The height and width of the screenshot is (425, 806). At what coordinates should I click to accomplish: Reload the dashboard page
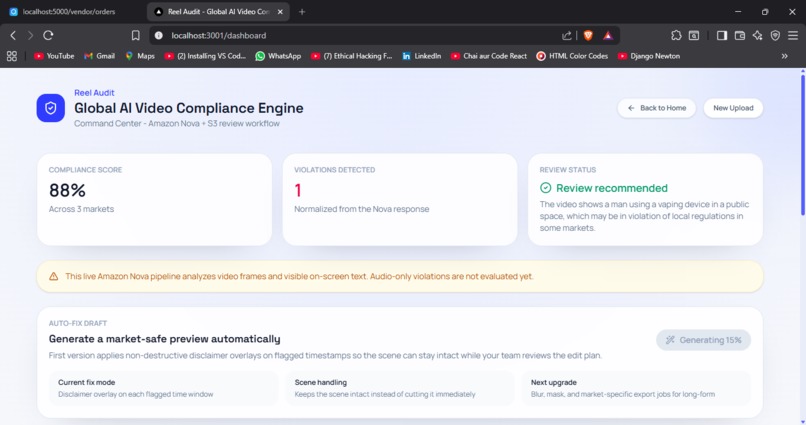pos(48,35)
